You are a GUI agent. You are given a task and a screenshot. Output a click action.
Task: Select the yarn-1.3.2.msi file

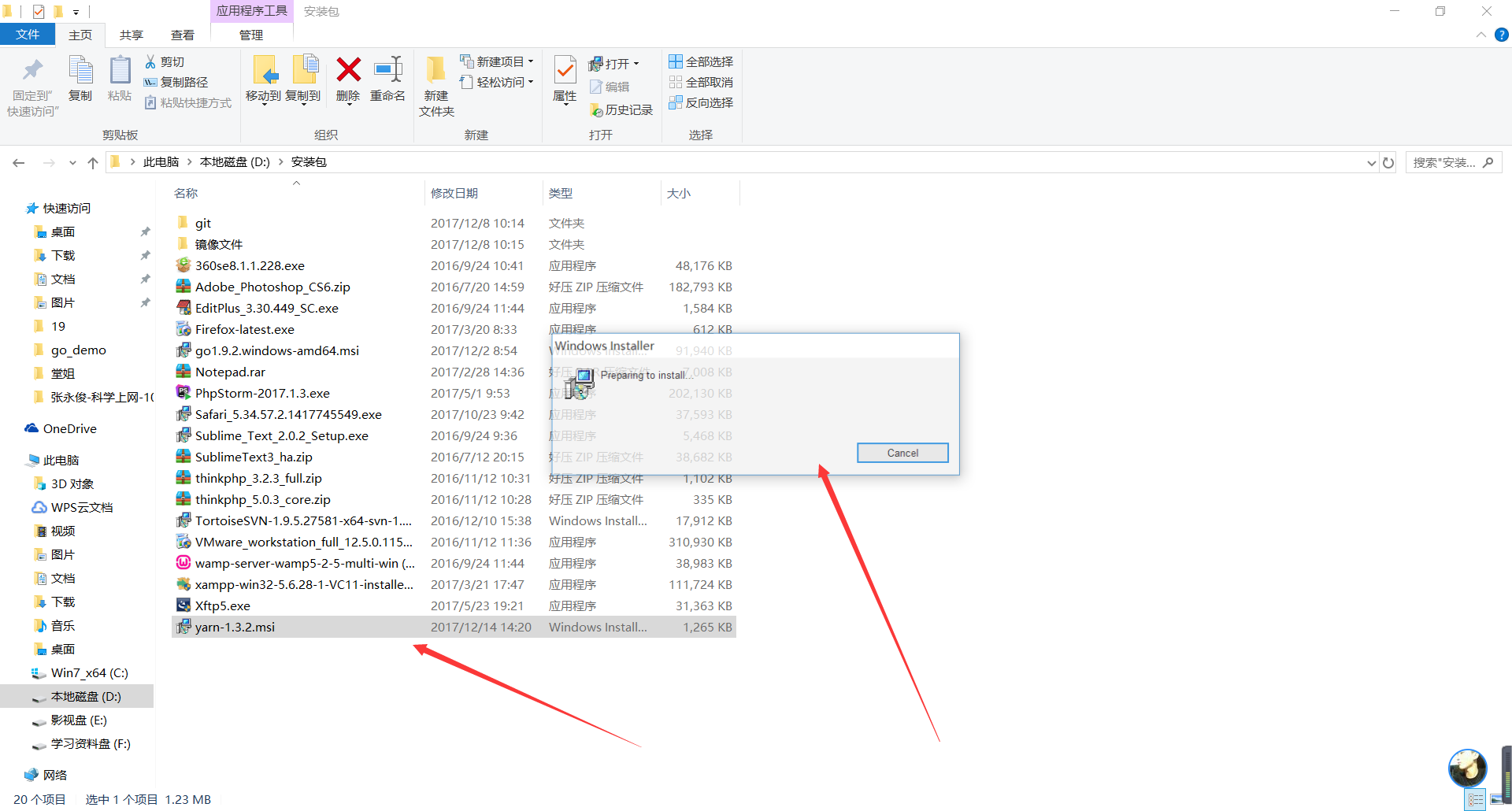[454, 627]
